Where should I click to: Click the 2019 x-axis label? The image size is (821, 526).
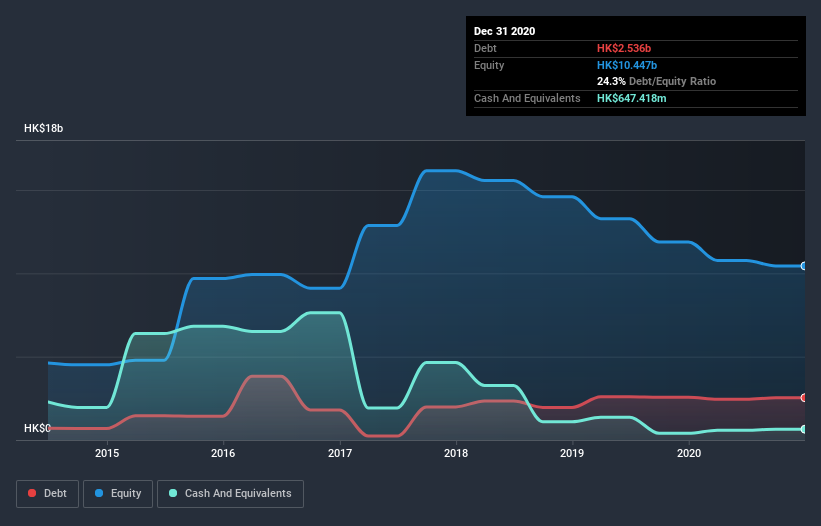pos(572,453)
